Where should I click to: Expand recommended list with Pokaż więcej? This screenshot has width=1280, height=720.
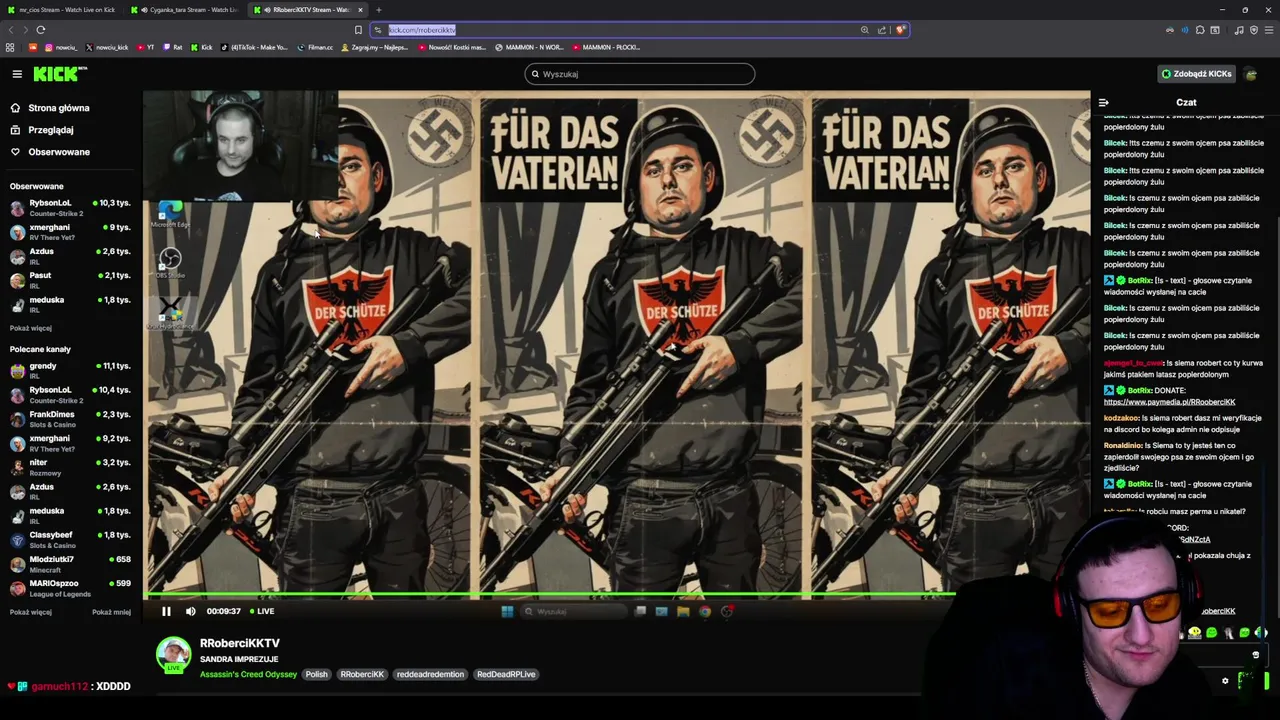pyautogui.click(x=31, y=612)
